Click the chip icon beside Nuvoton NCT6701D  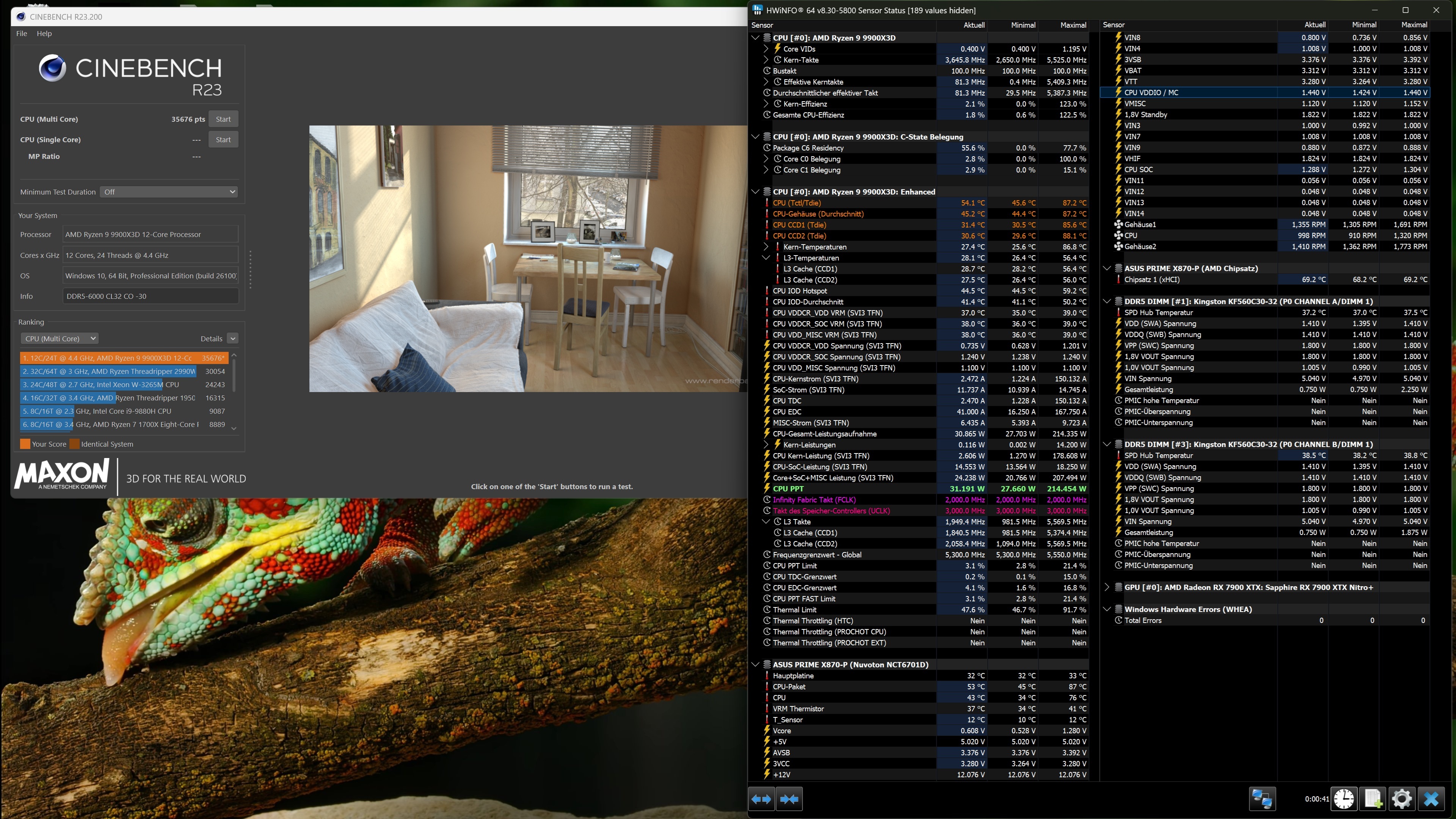(767, 665)
